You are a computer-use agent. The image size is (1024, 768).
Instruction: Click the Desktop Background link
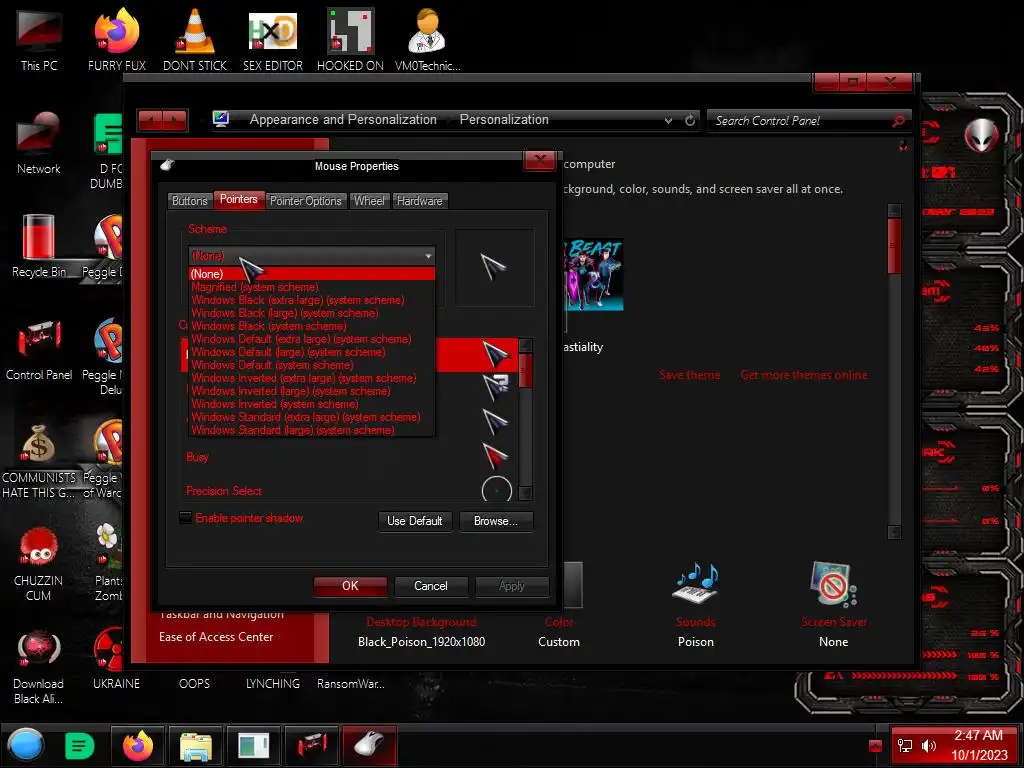(421, 622)
